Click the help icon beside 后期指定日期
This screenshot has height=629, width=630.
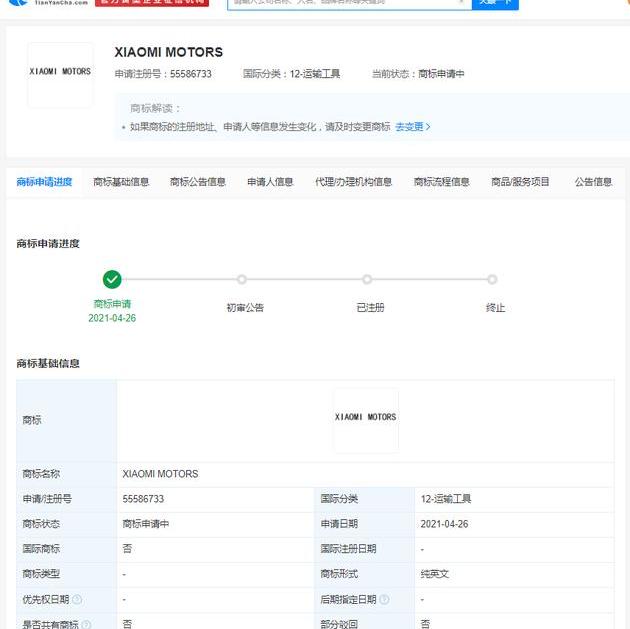pyautogui.click(x=384, y=599)
